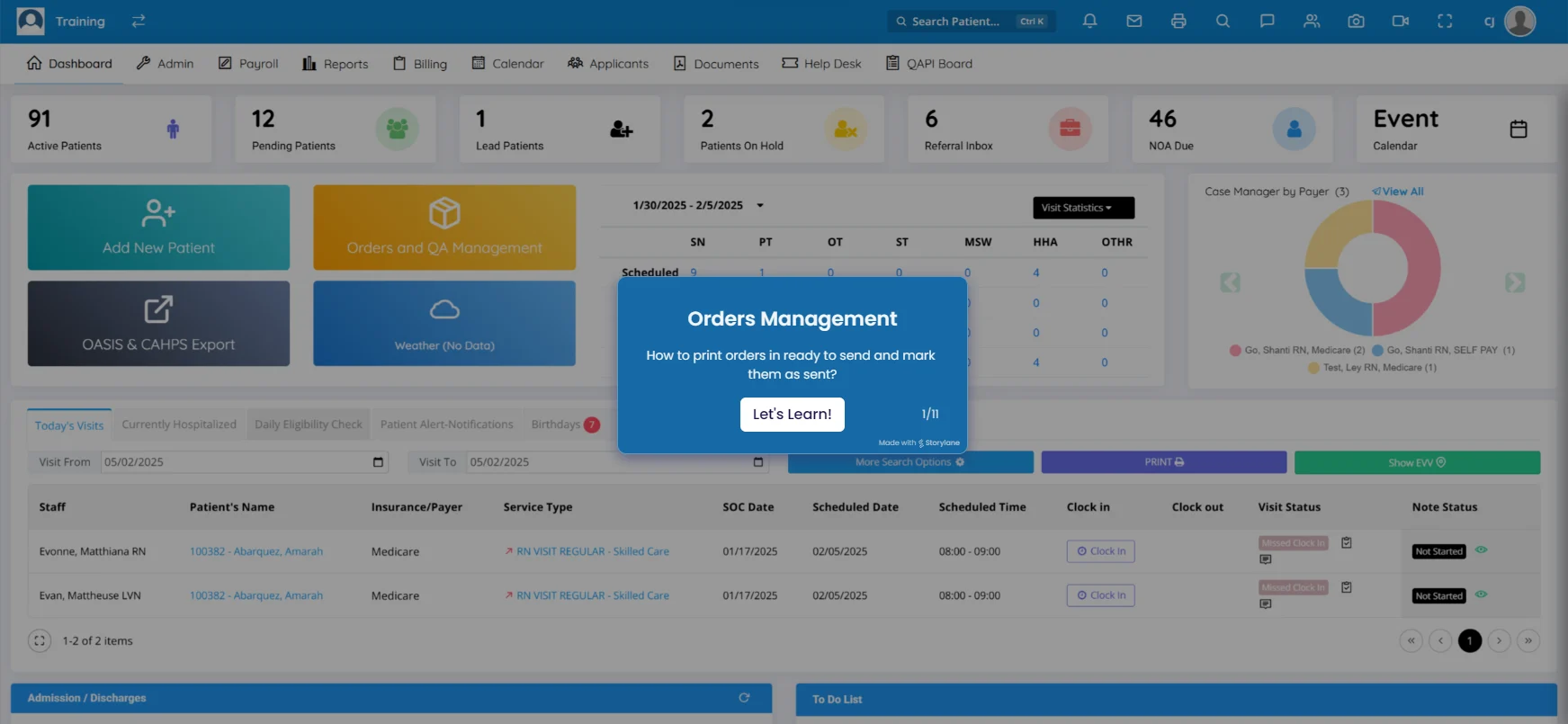Click the Visit From date field
Image resolution: width=1568 pixels, height=724 pixels.
pyautogui.click(x=244, y=462)
